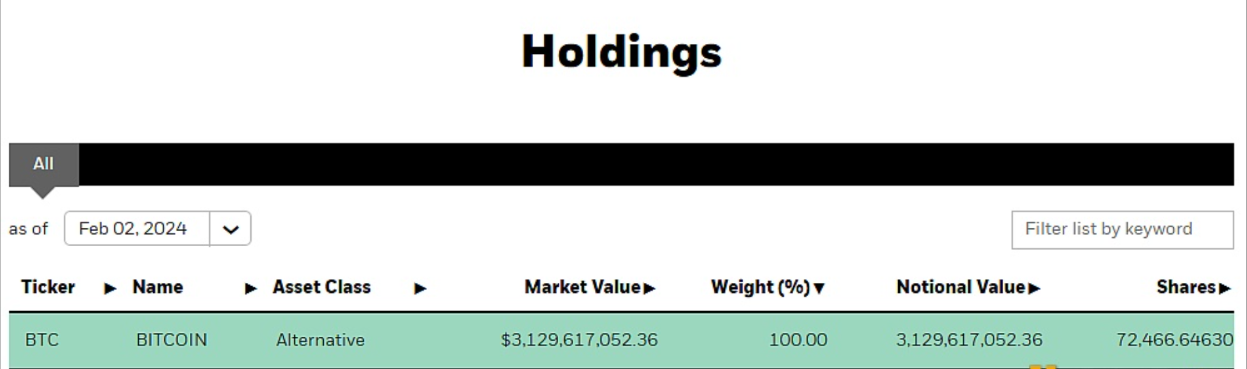Sort by the Ticker column header
Screen dimensions: 1247x369
tap(48, 287)
